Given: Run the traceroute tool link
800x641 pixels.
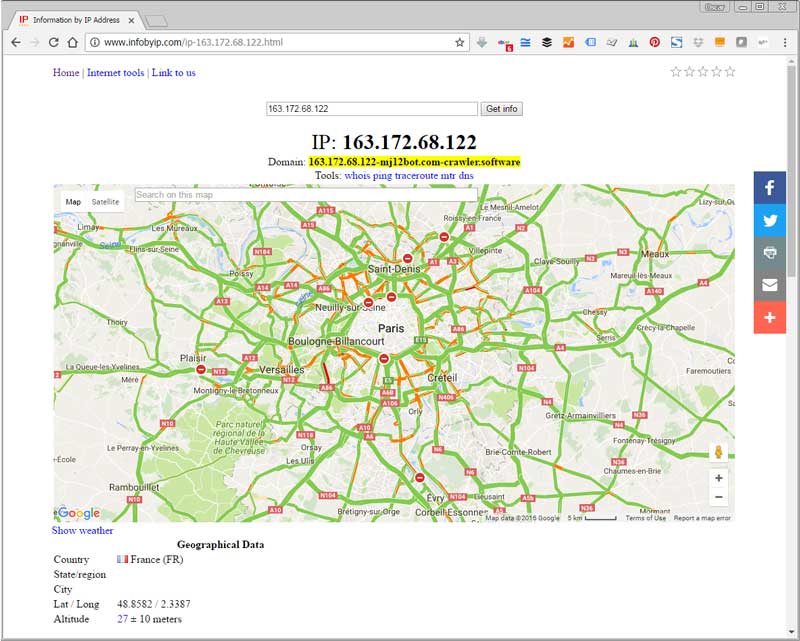Looking at the screenshot, I should 416,176.
